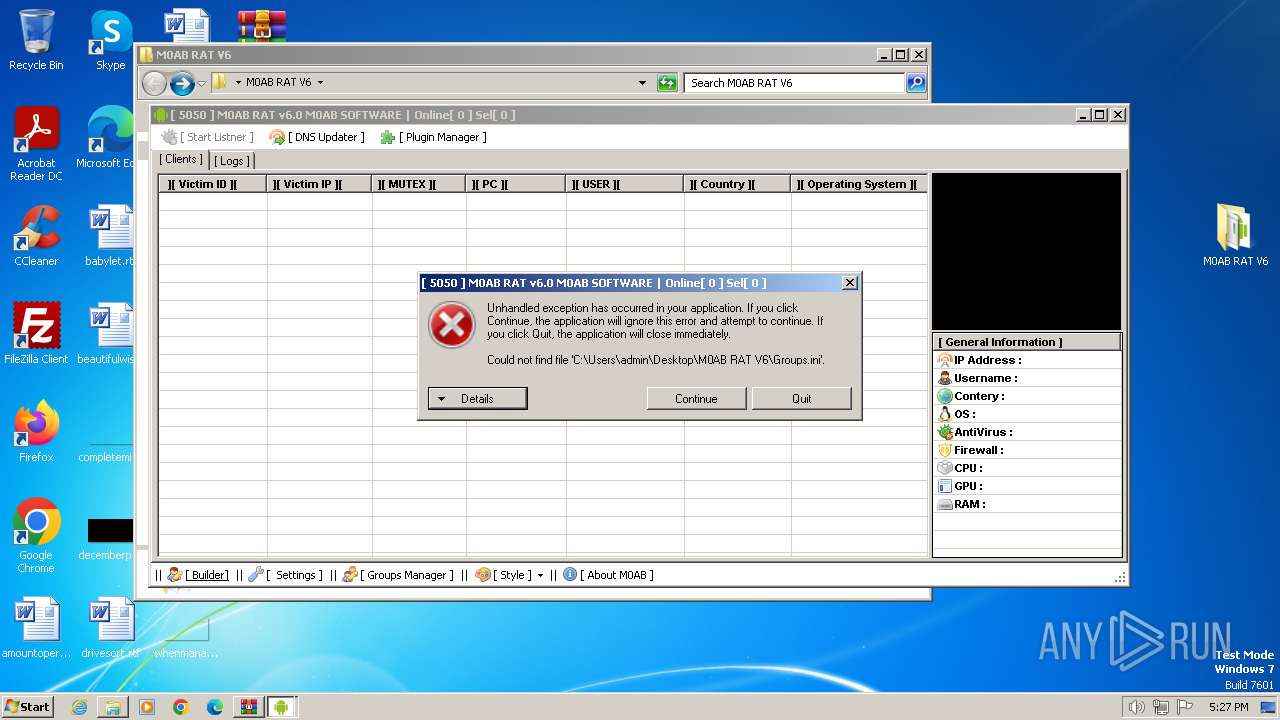Screen dimensions: 1280x720
Task: Click the Android icon in MOAB title bar
Action: coord(160,115)
